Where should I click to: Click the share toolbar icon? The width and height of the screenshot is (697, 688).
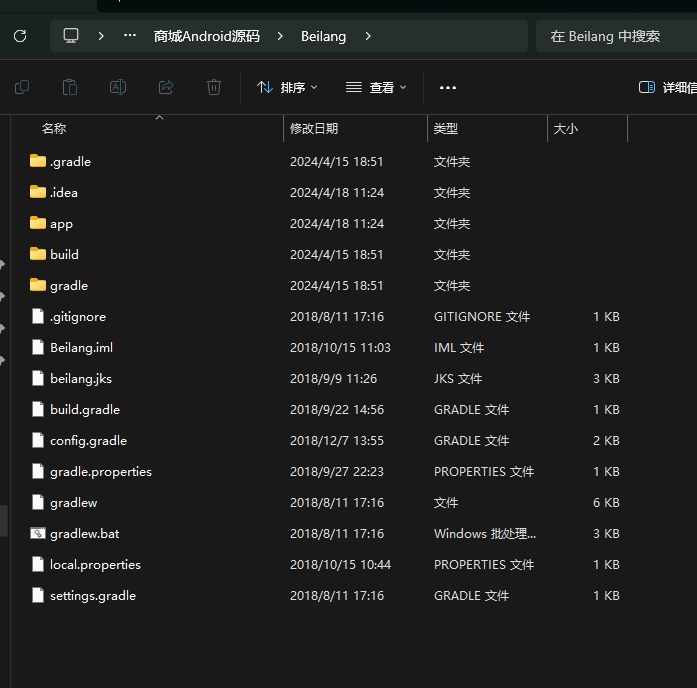click(166, 87)
